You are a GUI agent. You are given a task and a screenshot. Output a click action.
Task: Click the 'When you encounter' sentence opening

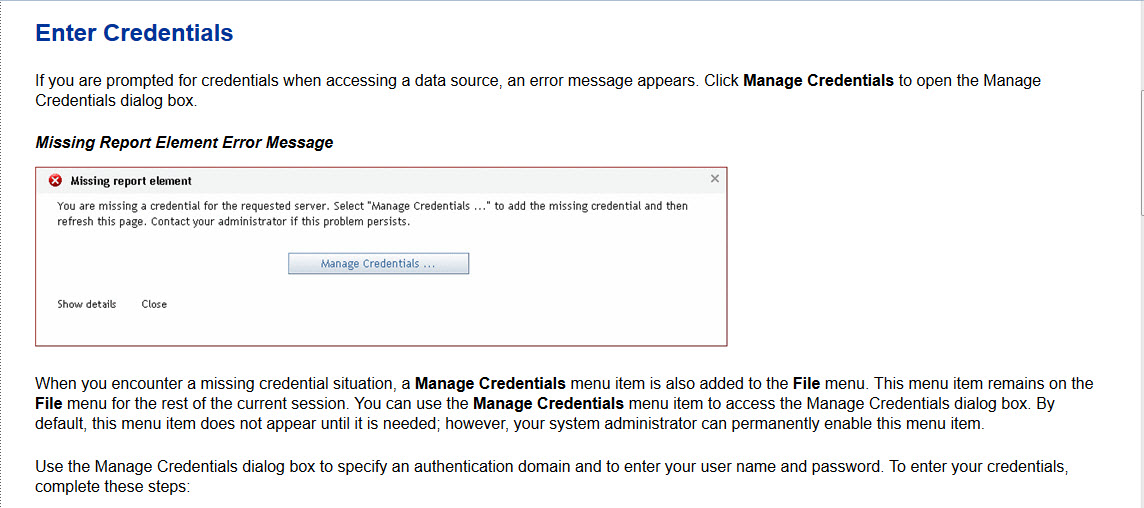100,383
